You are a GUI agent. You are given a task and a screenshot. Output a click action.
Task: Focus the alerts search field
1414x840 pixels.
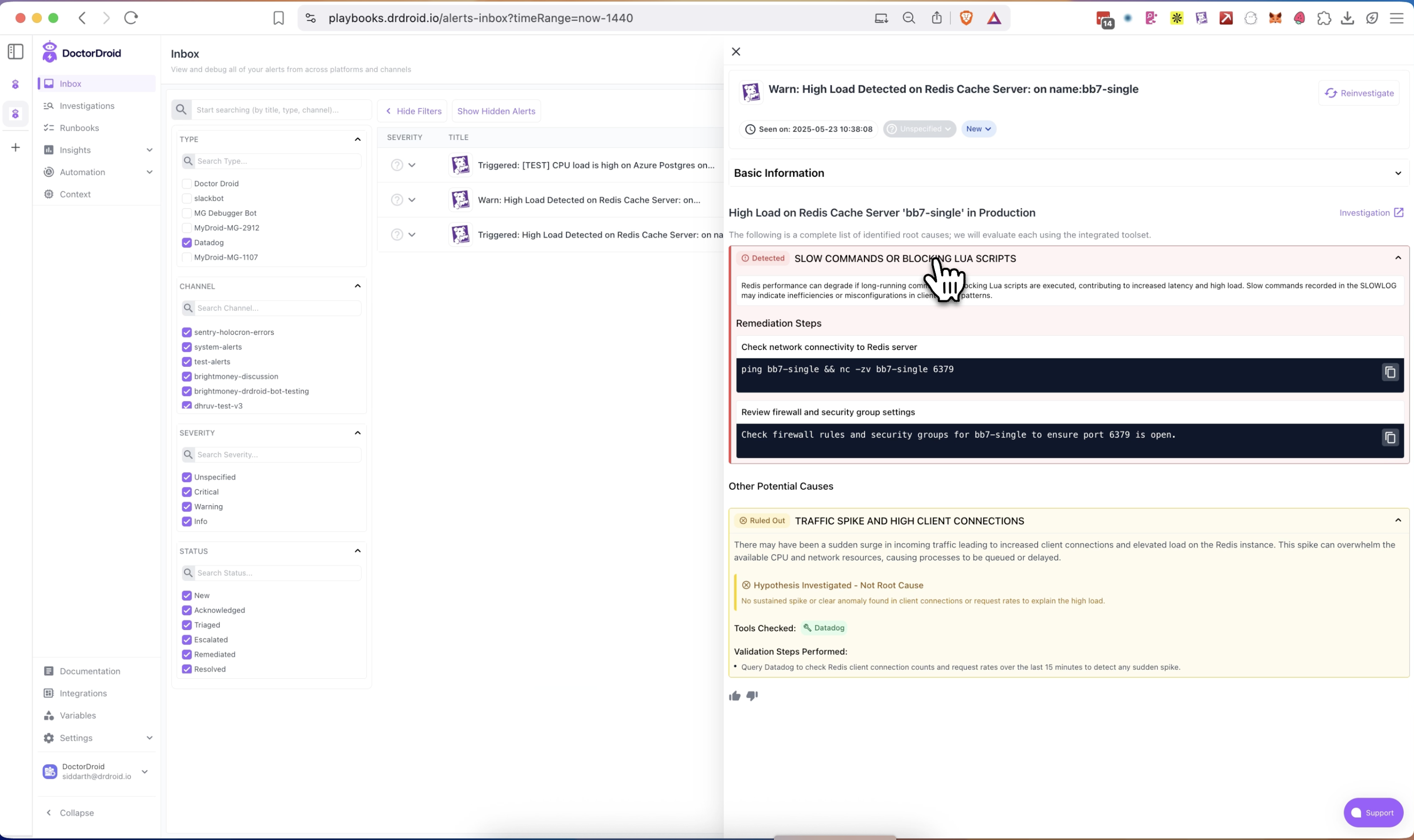tap(281, 110)
